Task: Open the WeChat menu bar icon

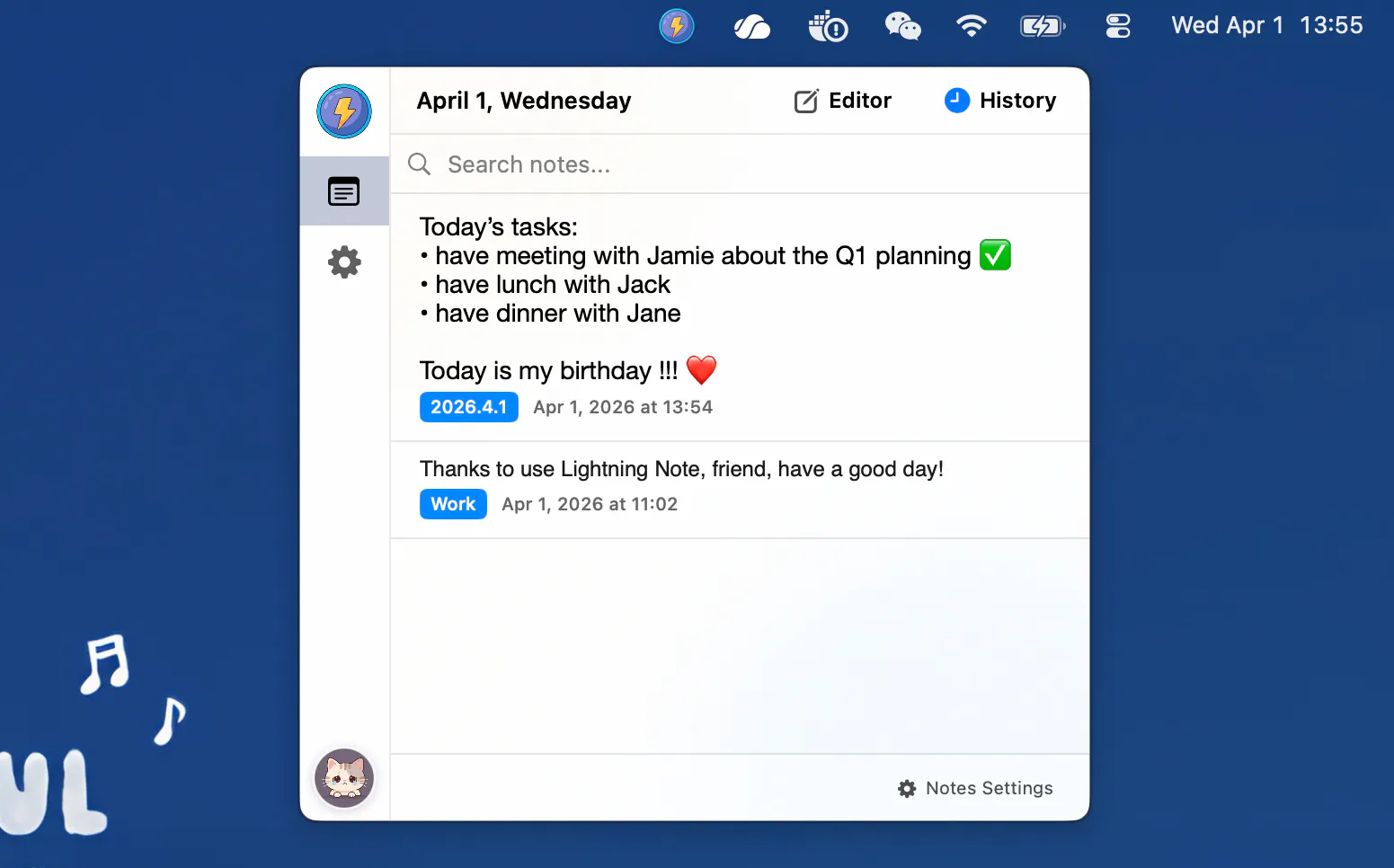Action: (x=902, y=26)
